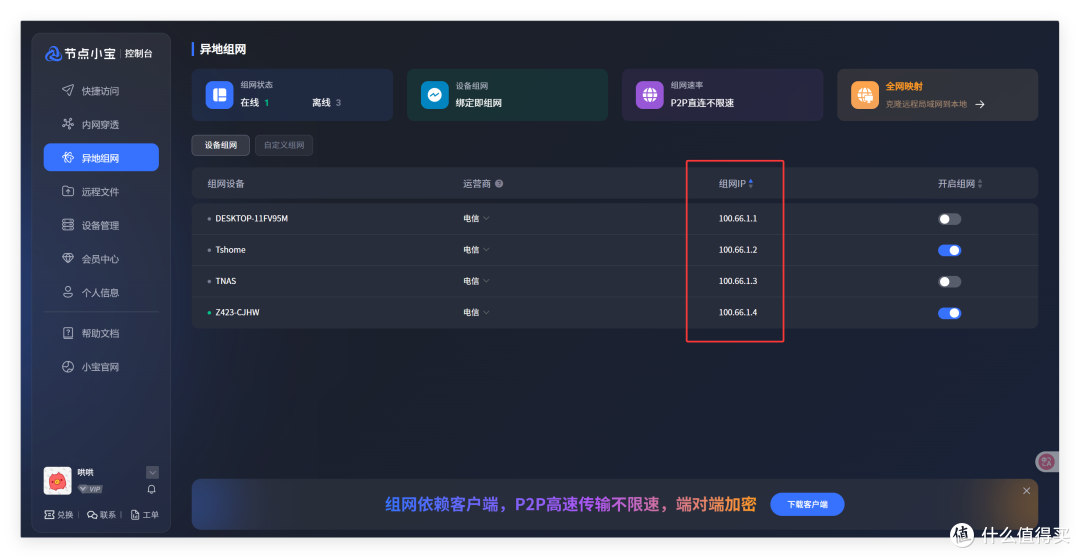Click the 下载客户端 button
Image resolution: width=1080 pixels, height=558 pixels.
click(x=807, y=504)
